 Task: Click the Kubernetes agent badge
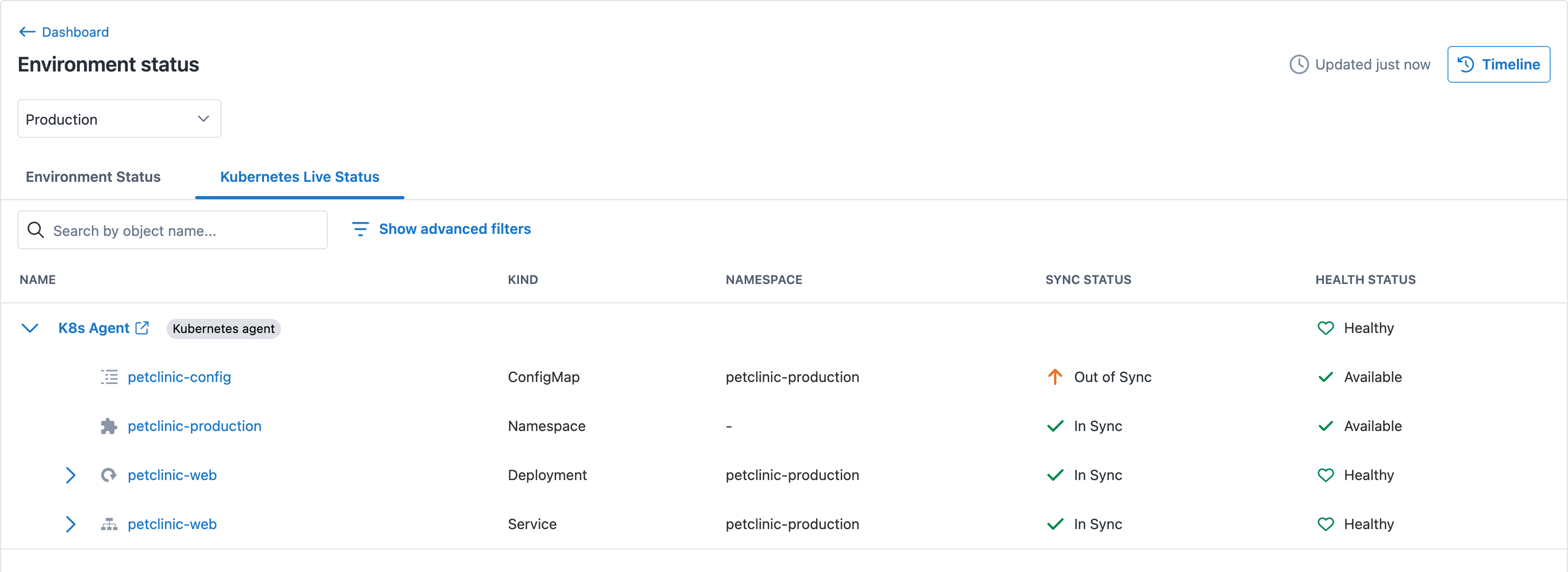(223, 328)
